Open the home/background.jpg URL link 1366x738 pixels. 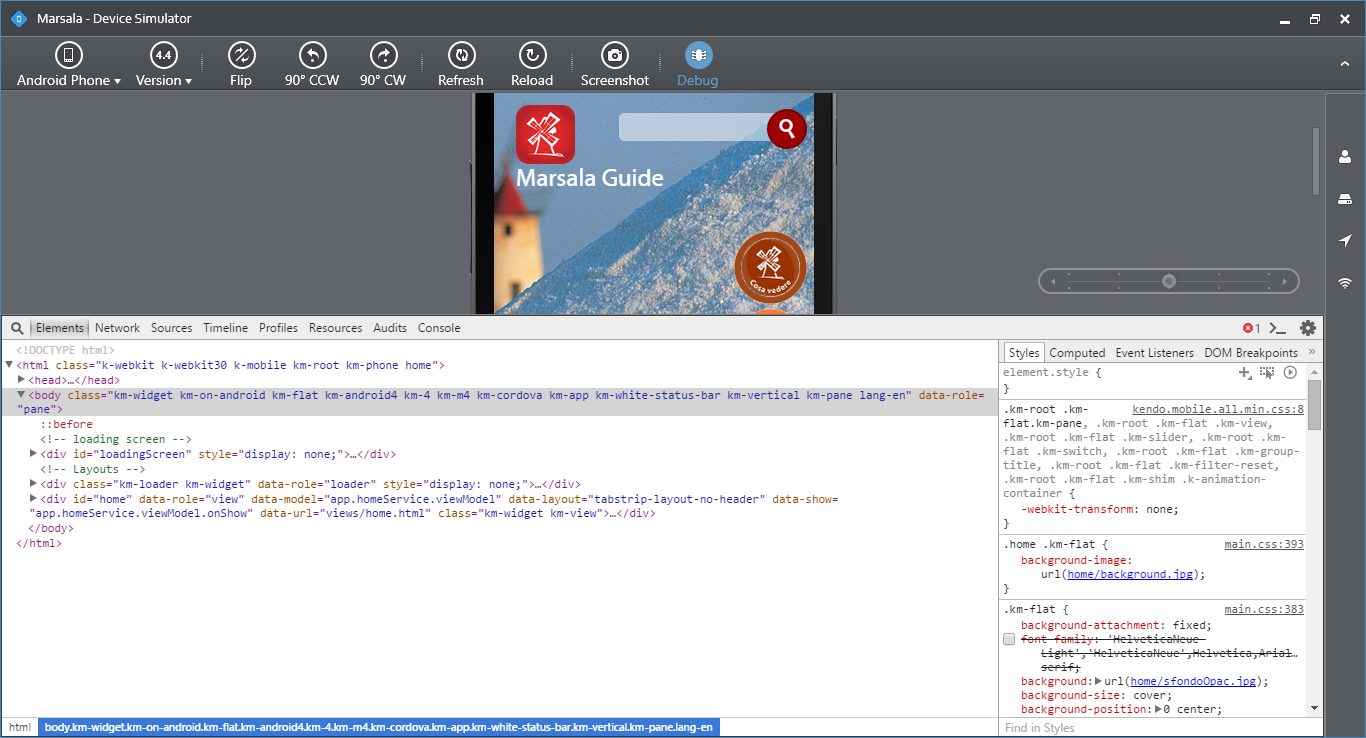[x=1130, y=575]
